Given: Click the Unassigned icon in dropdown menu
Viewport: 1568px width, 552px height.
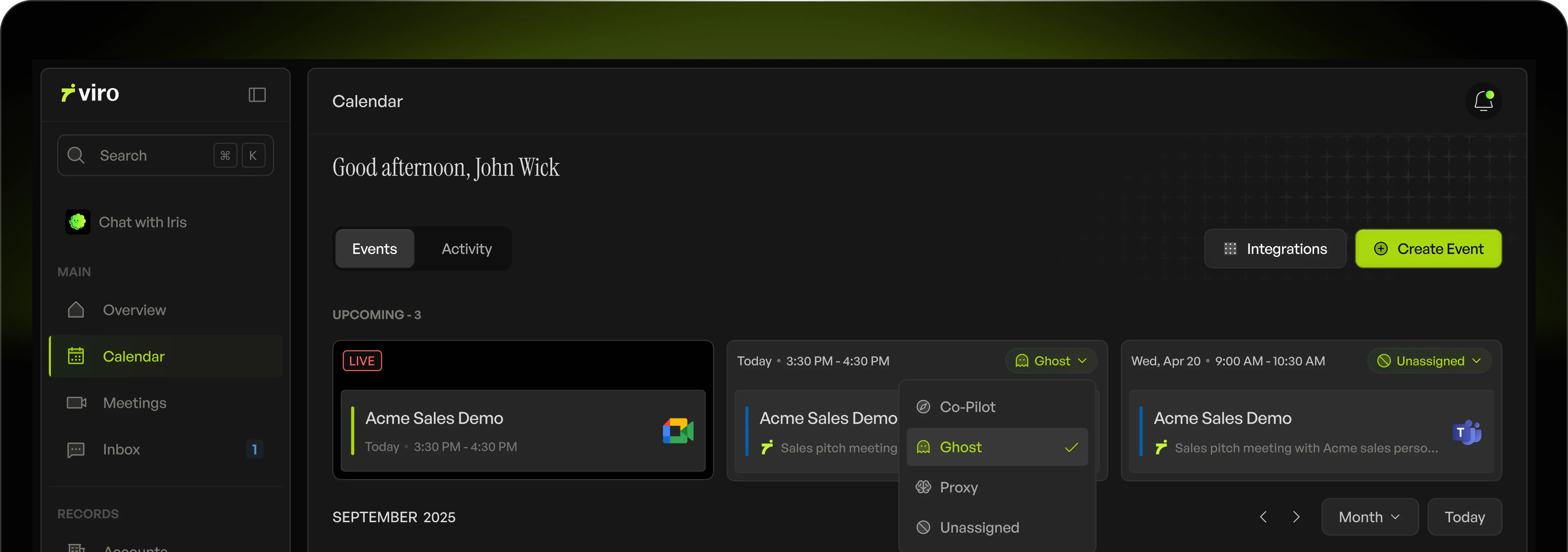Looking at the screenshot, I should tap(923, 527).
